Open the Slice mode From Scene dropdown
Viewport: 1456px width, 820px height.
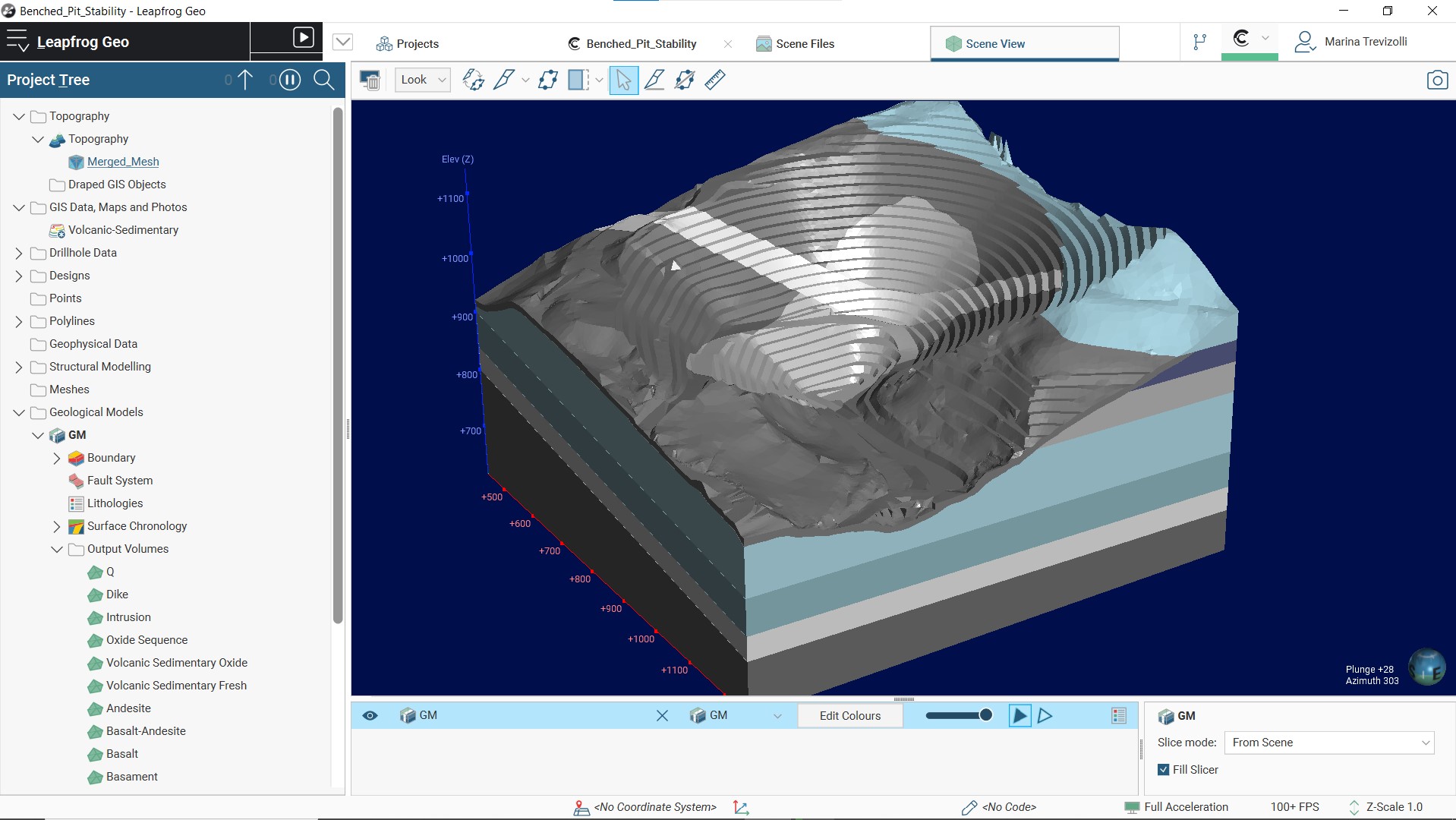[1328, 743]
